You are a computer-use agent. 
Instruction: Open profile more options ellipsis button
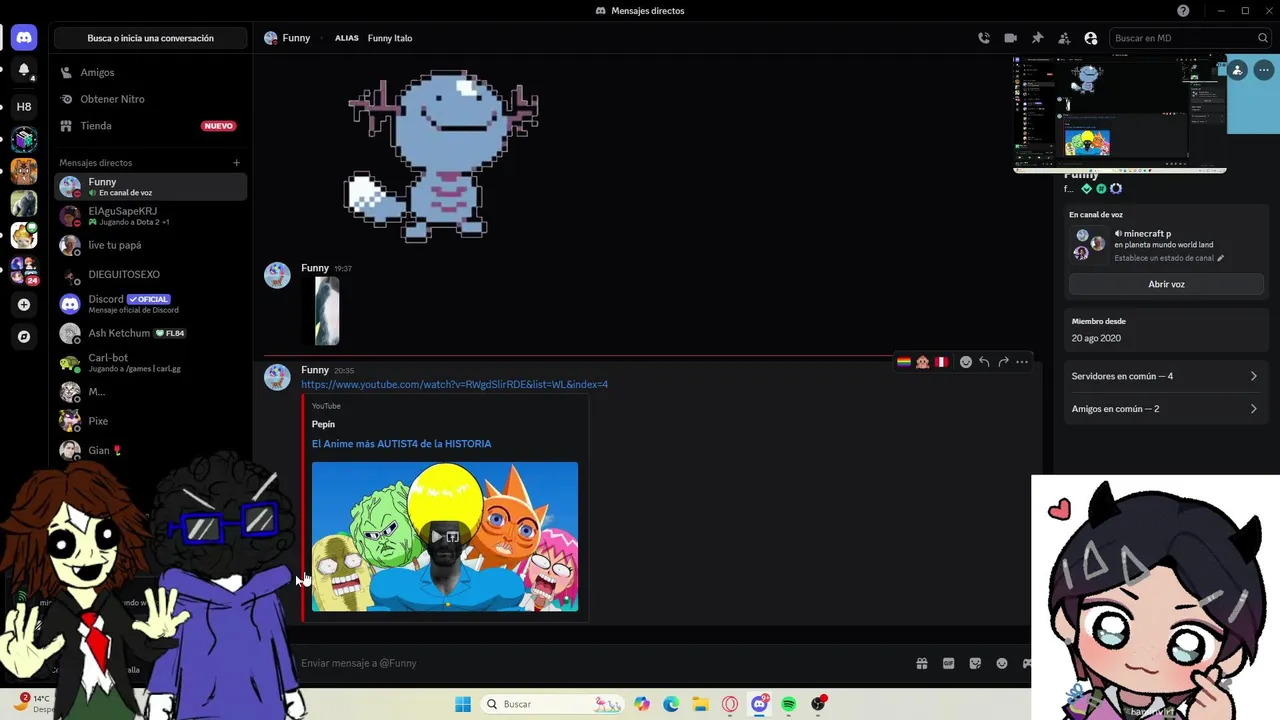coord(1264,70)
